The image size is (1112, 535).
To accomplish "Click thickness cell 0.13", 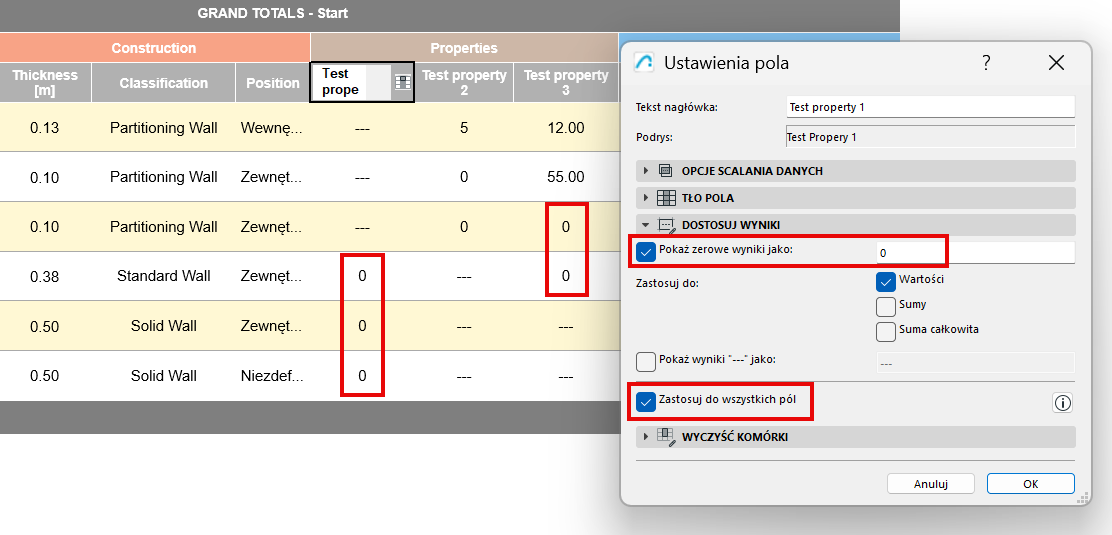I will [x=45, y=128].
